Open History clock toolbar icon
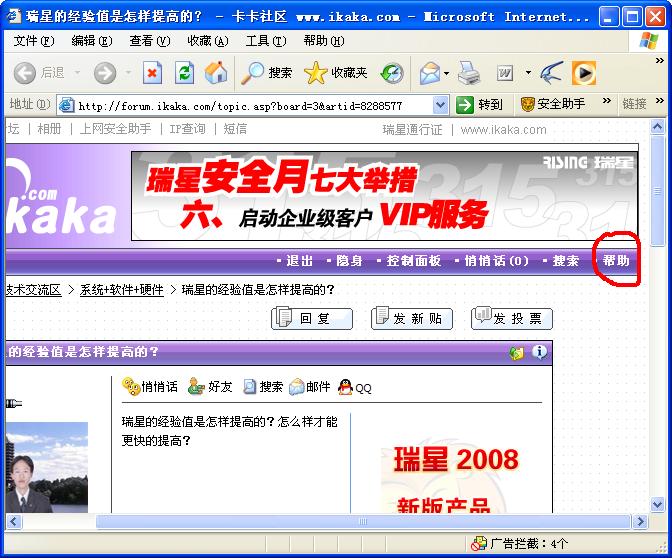672x558 pixels. 392,73
